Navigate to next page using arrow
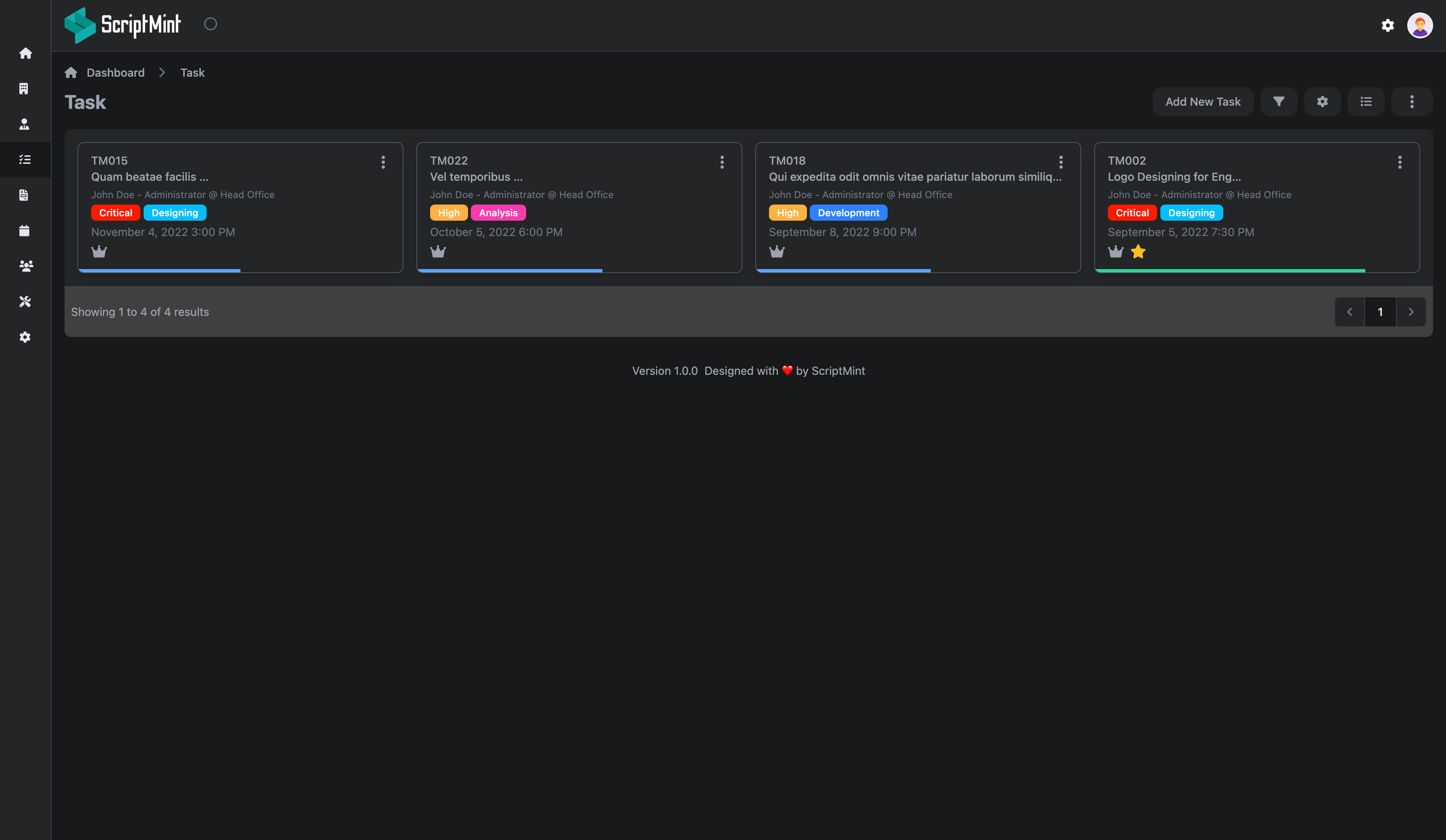The image size is (1446, 840). (1411, 312)
